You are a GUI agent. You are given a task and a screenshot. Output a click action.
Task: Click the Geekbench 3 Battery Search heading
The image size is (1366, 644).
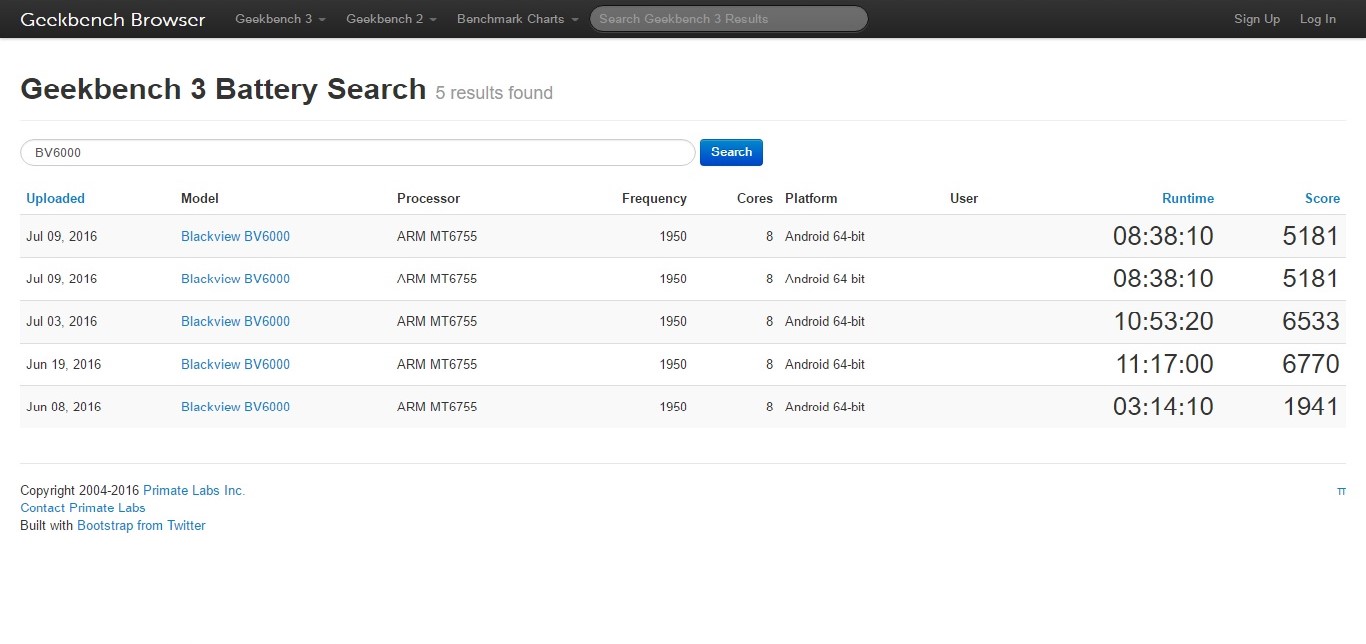[x=223, y=89]
